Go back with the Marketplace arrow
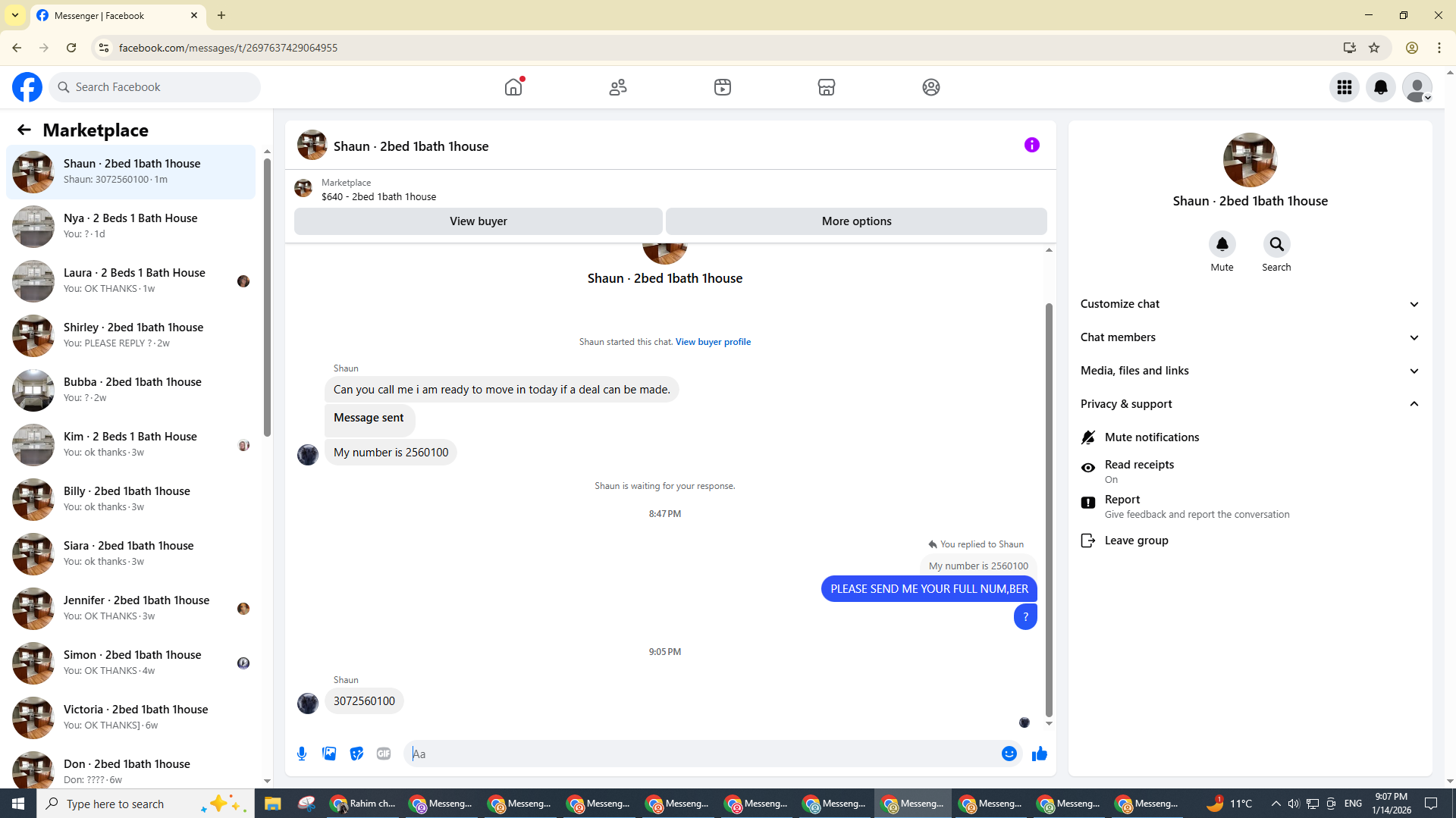Viewport: 1456px width, 818px height. (24, 130)
